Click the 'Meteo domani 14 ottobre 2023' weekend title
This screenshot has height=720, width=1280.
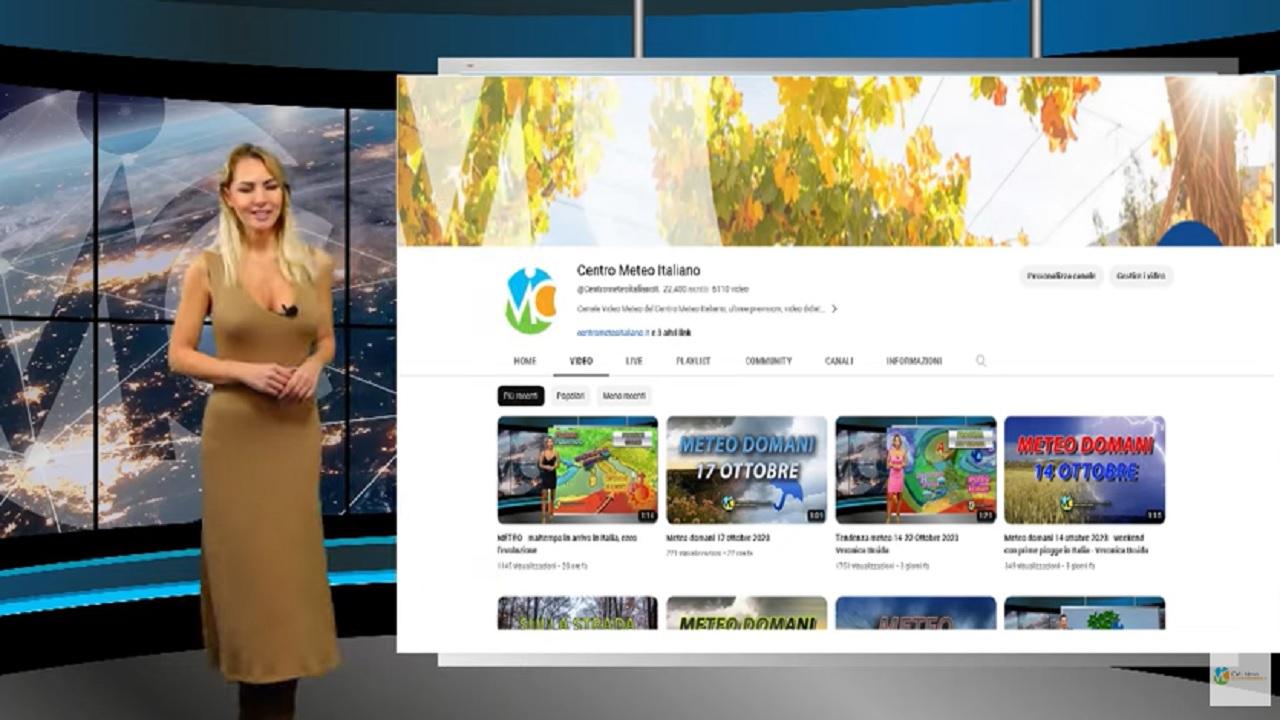(1075, 543)
